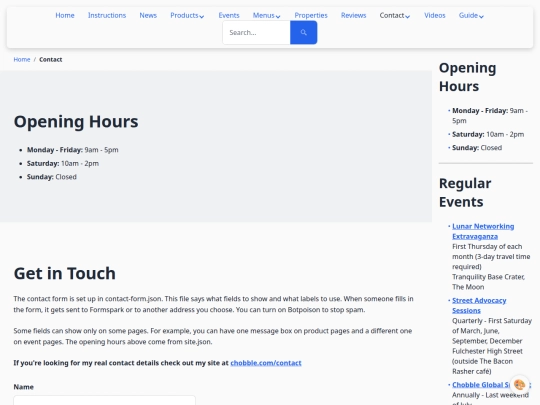Open the Properties nav item
Screen dimensions: 540x405
[311, 15]
